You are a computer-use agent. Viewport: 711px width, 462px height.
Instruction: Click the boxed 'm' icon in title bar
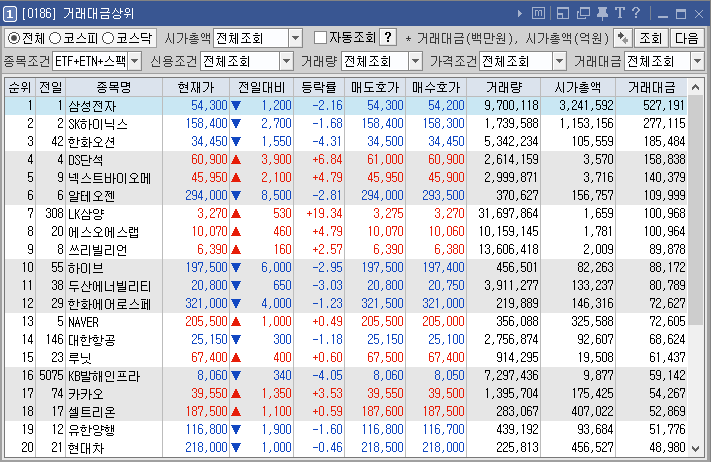point(538,14)
